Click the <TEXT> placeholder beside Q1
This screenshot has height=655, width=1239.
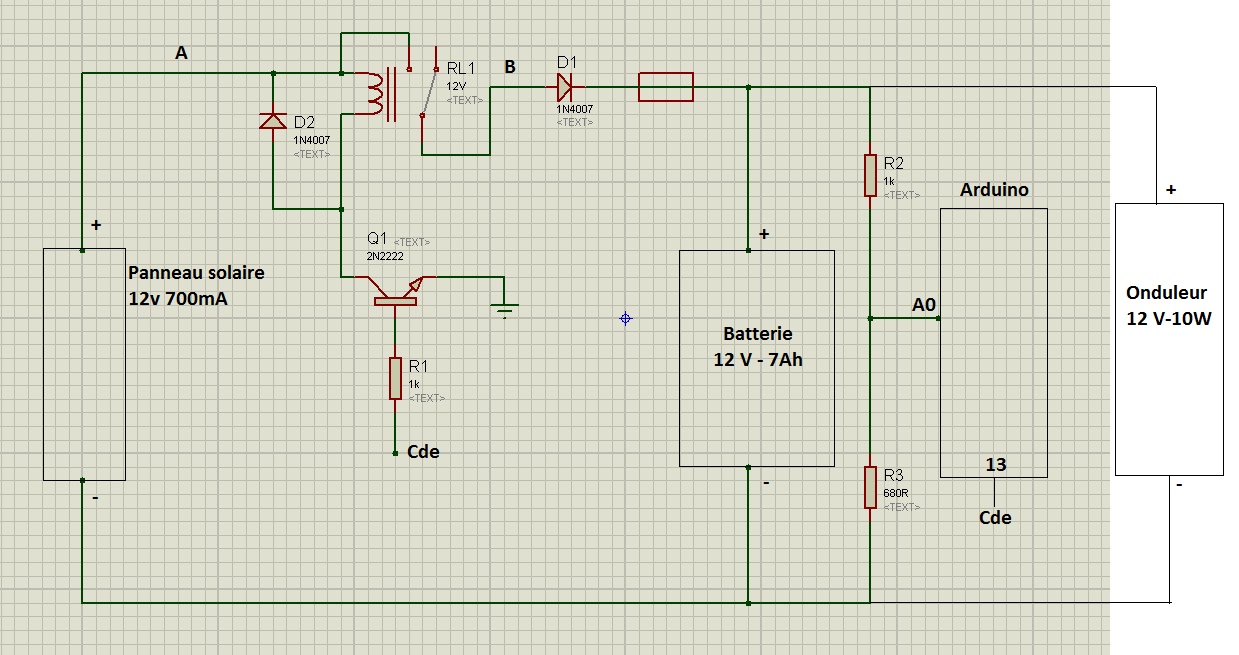tap(412, 242)
